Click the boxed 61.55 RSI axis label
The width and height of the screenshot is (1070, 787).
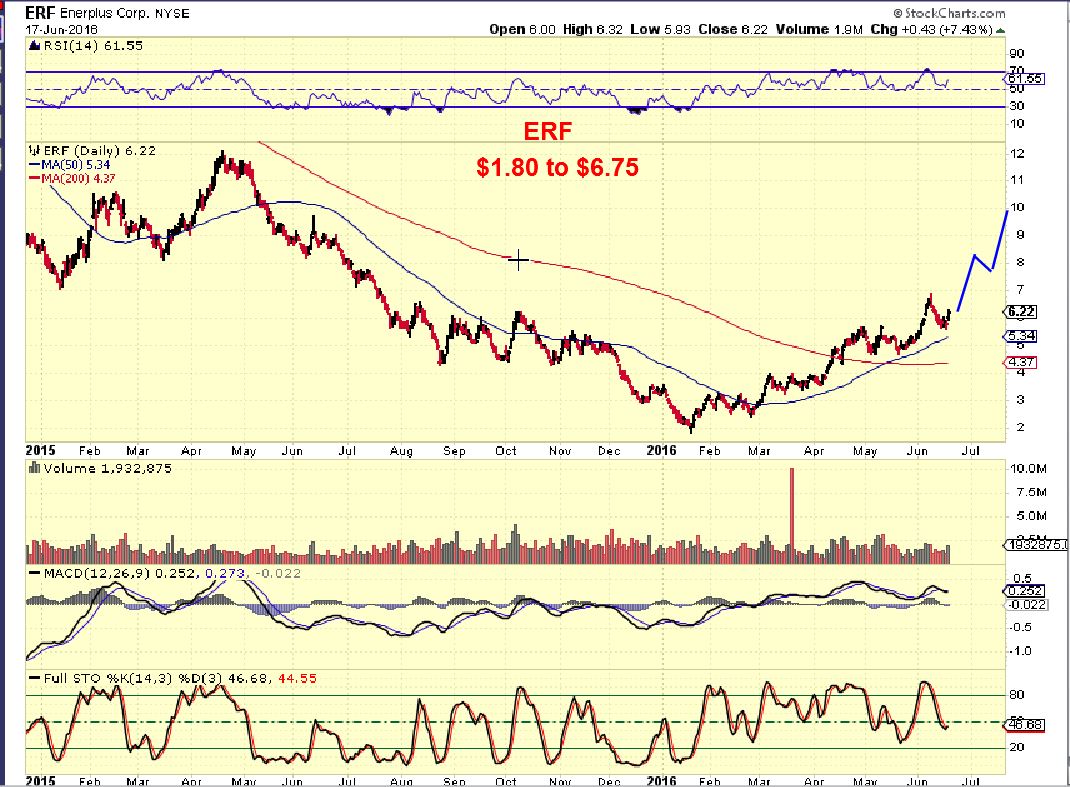(x=1025, y=78)
